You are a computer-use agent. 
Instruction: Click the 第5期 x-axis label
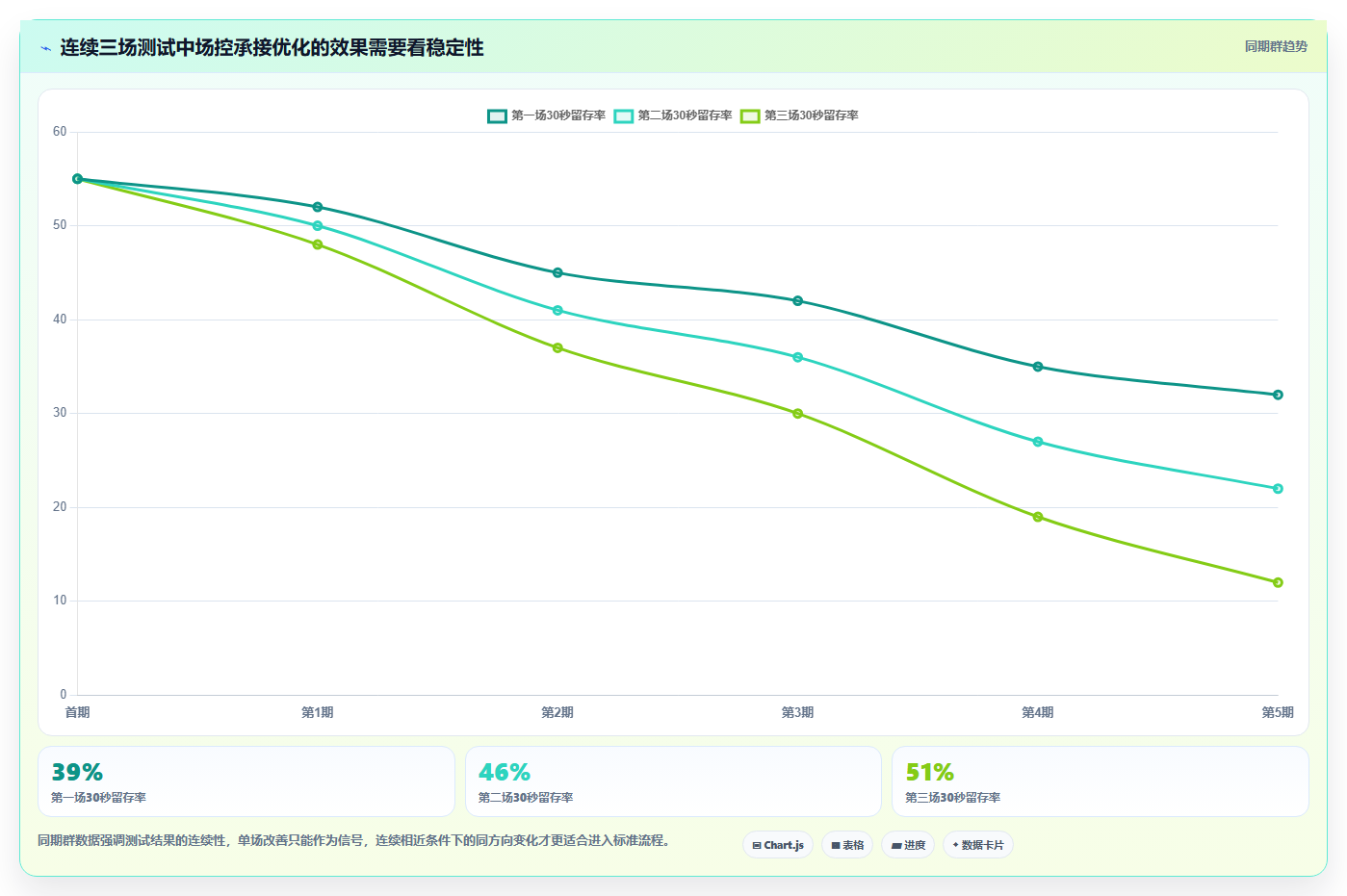pos(1278,712)
